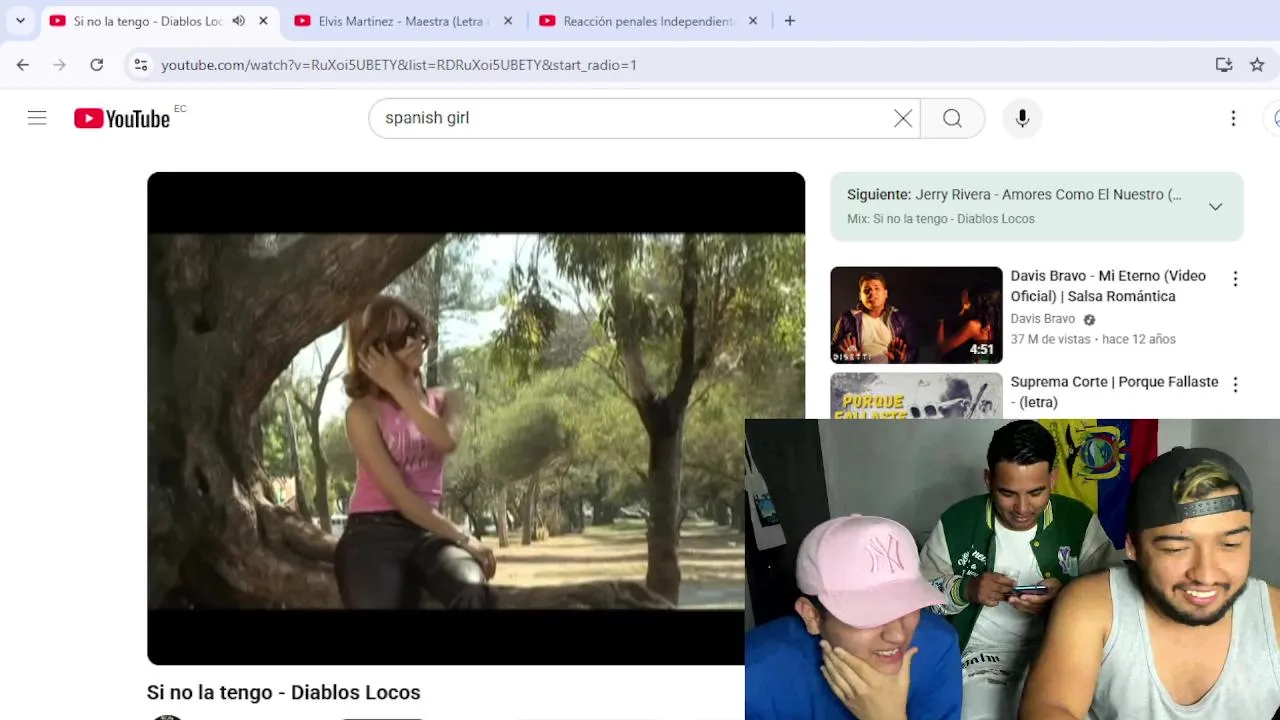Clear the search text with X icon
The height and width of the screenshot is (720, 1280).
click(x=903, y=118)
